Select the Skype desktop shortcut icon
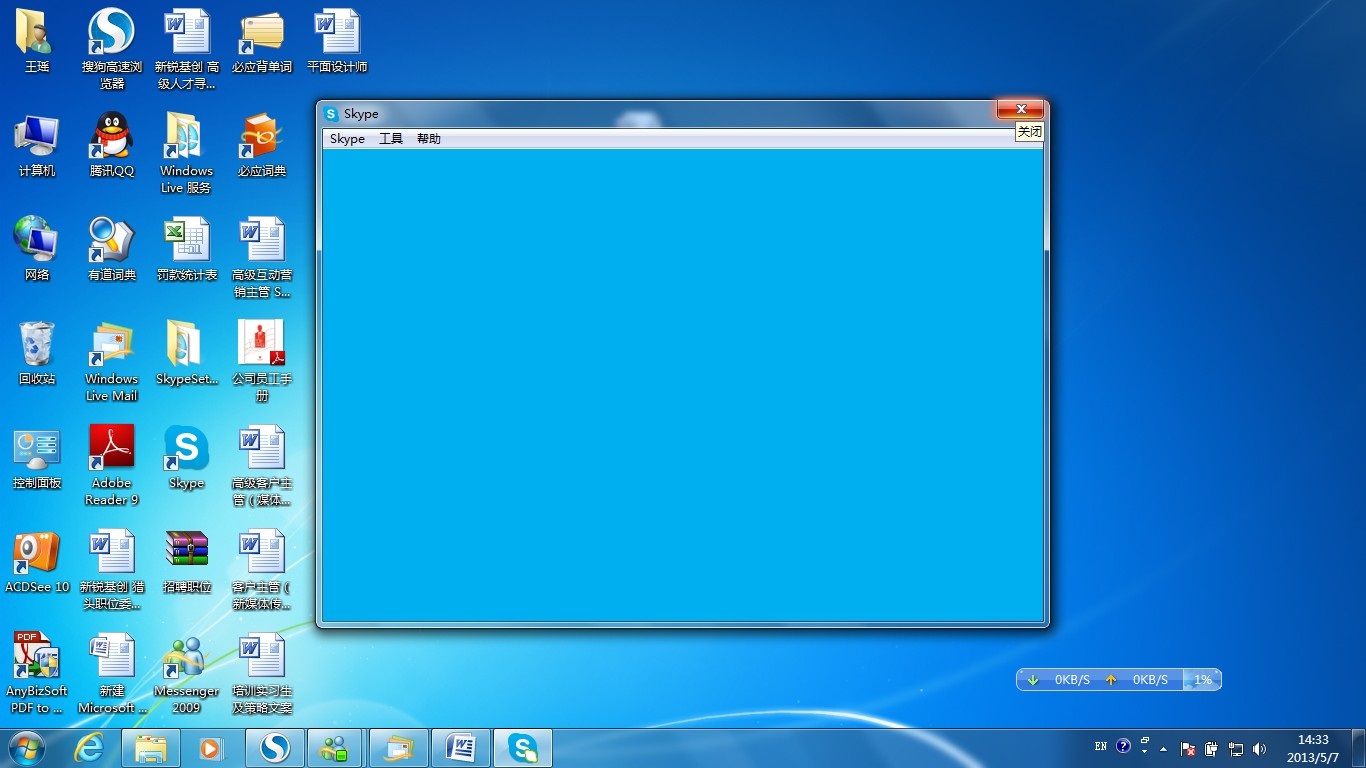This screenshot has width=1366, height=768. [187, 457]
